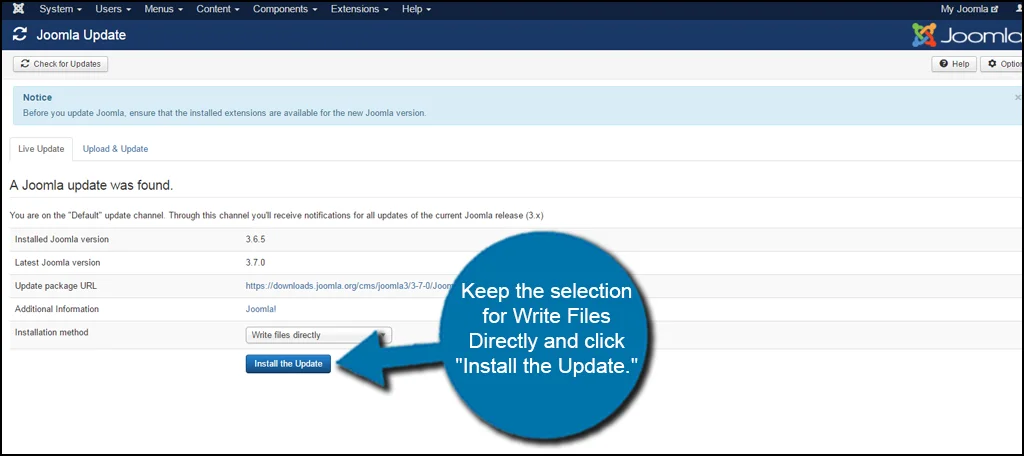Viewport: 1024px width, 456px height.
Task: Click the Joomla brand logo at right
Action: coord(967,35)
